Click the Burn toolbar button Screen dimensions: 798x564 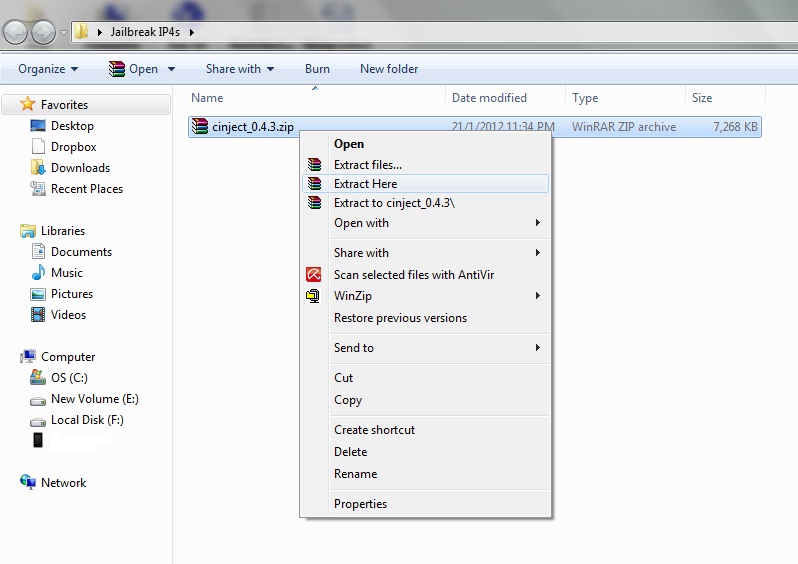click(x=317, y=69)
